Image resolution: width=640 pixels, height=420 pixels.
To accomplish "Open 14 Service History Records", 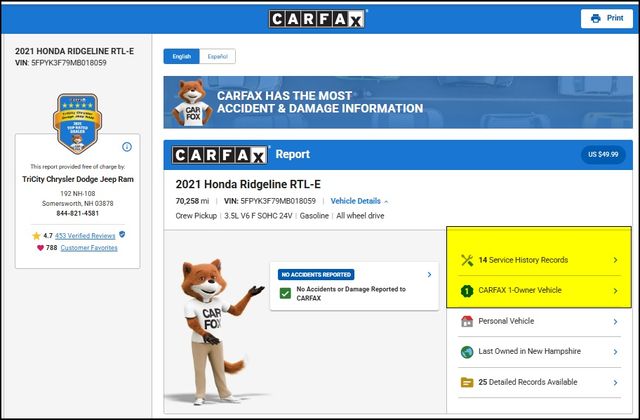I will (539, 260).
